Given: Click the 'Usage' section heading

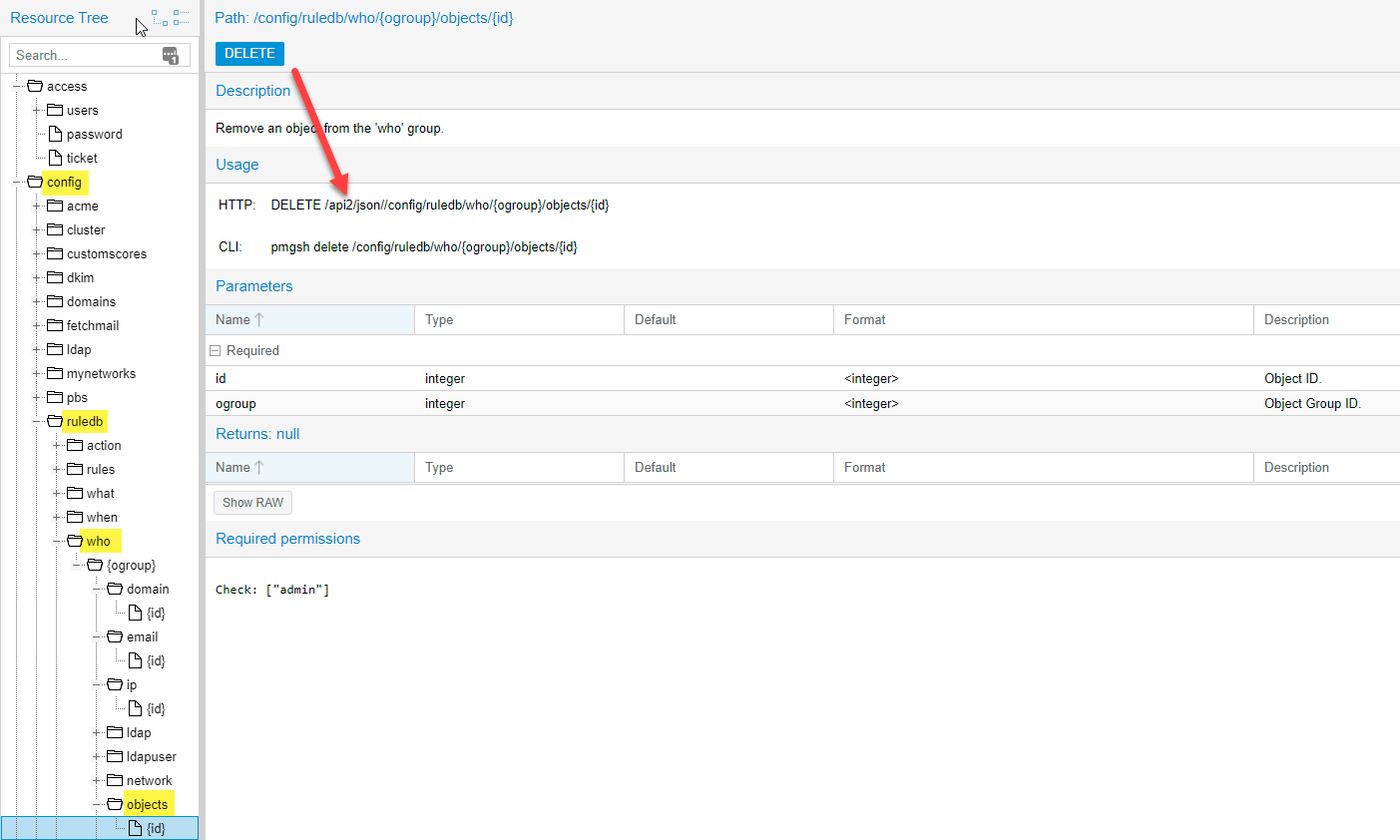Looking at the screenshot, I should [x=237, y=165].
